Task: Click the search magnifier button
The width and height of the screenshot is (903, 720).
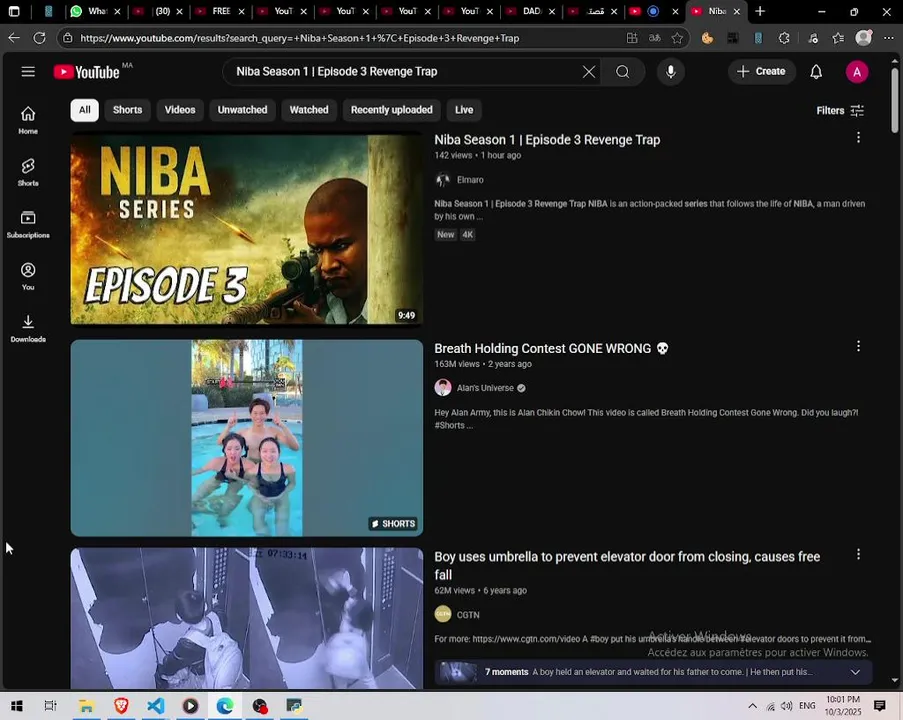Action: point(623,72)
